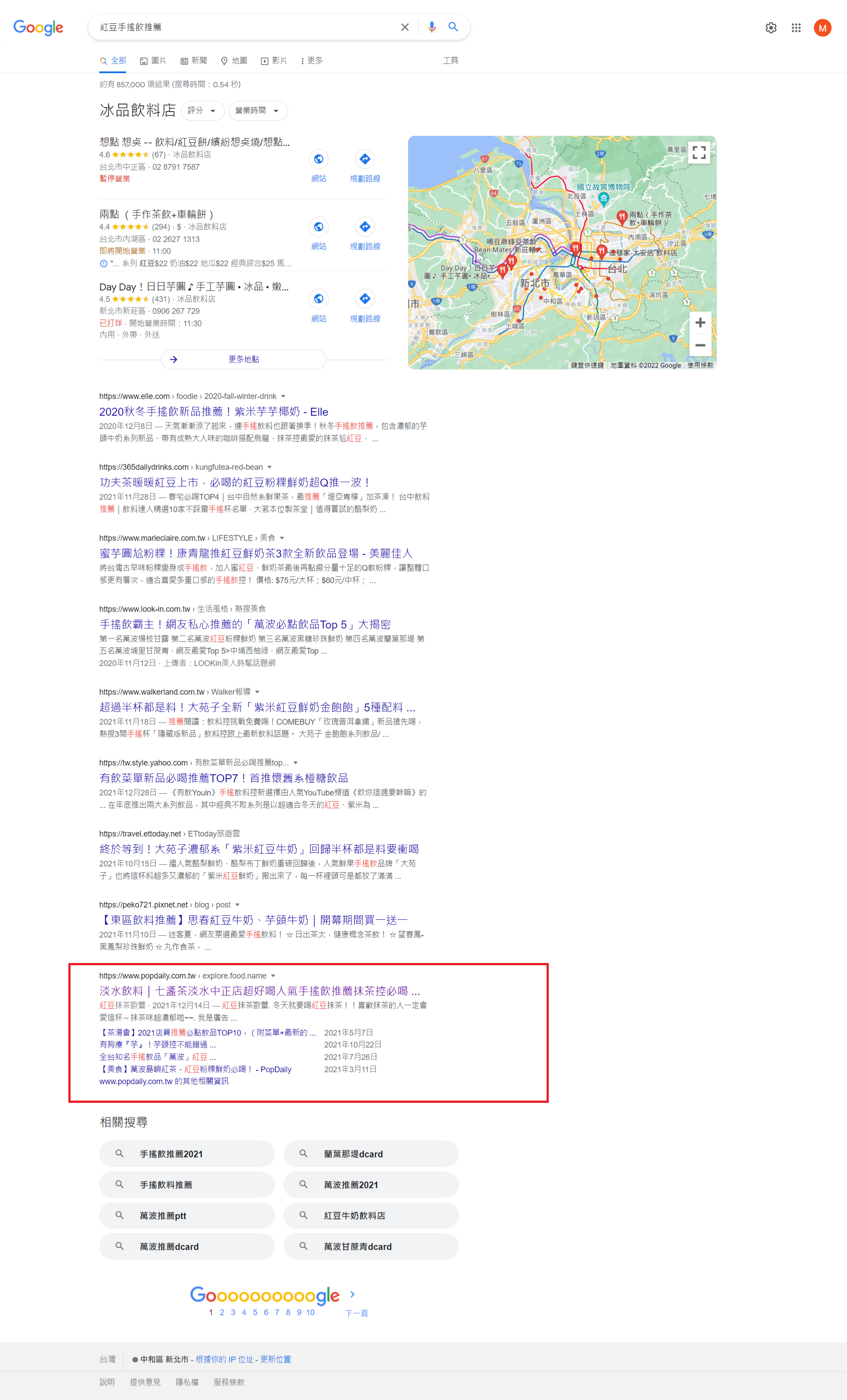Open Google settings gear
The width and height of the screenshot is (847, 1400).
pyautogui.click(x=771, y=28)
